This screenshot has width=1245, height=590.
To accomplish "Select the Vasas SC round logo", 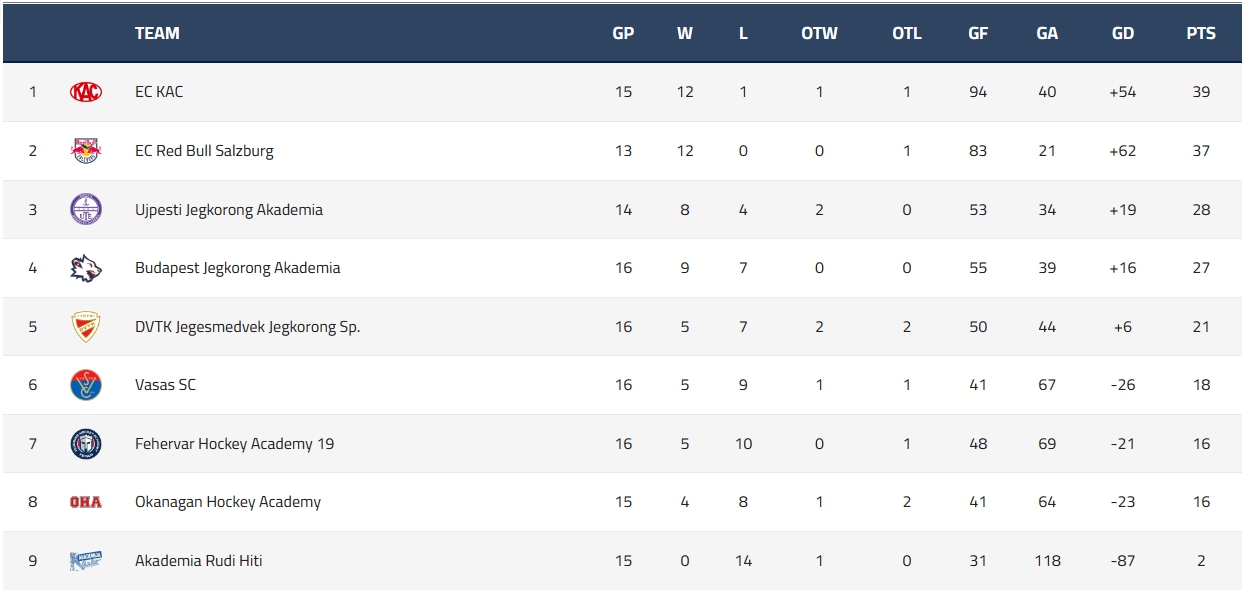I will [86, 385].
